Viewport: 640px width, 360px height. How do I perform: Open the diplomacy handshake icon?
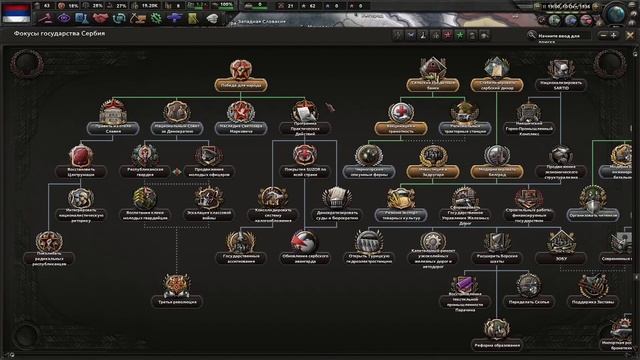[x=100, y=18]
